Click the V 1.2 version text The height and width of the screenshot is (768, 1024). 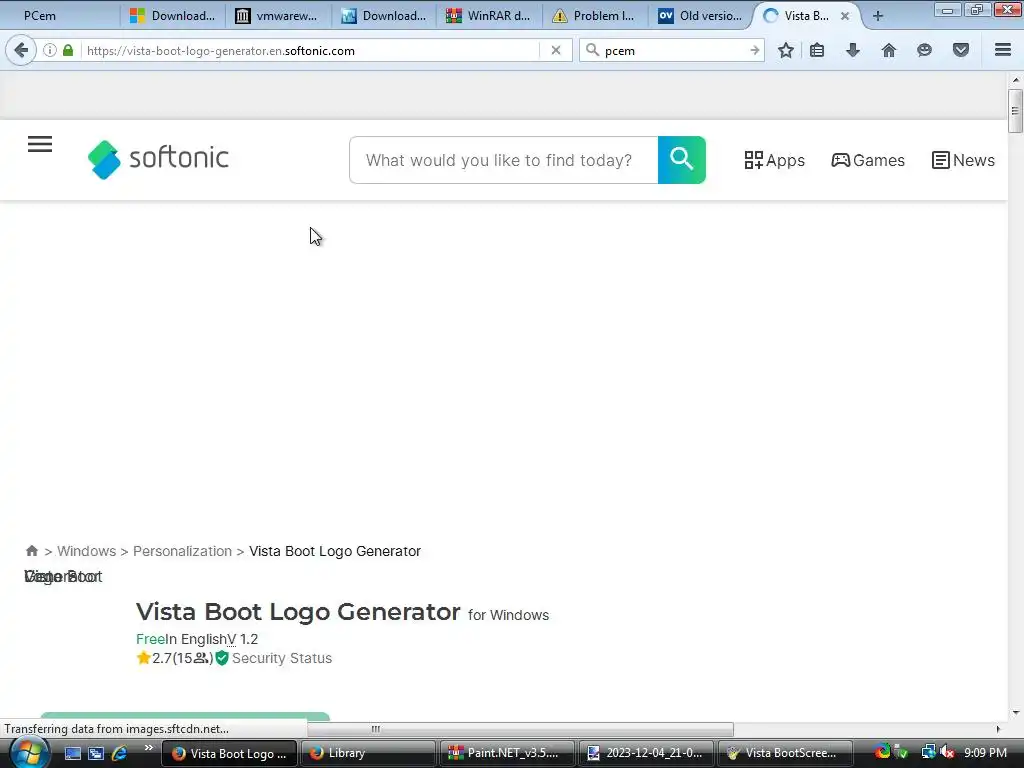tap(242, 639)
